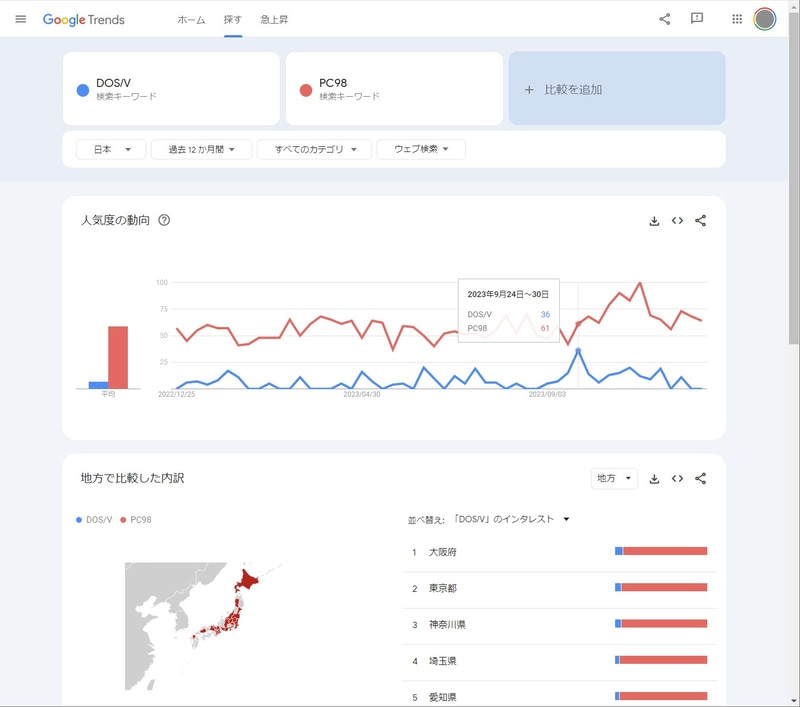The height and width of the screenshot is (707, 800).
Task: Click the help icon beside 人気度の動向
Action: (166, 222)
